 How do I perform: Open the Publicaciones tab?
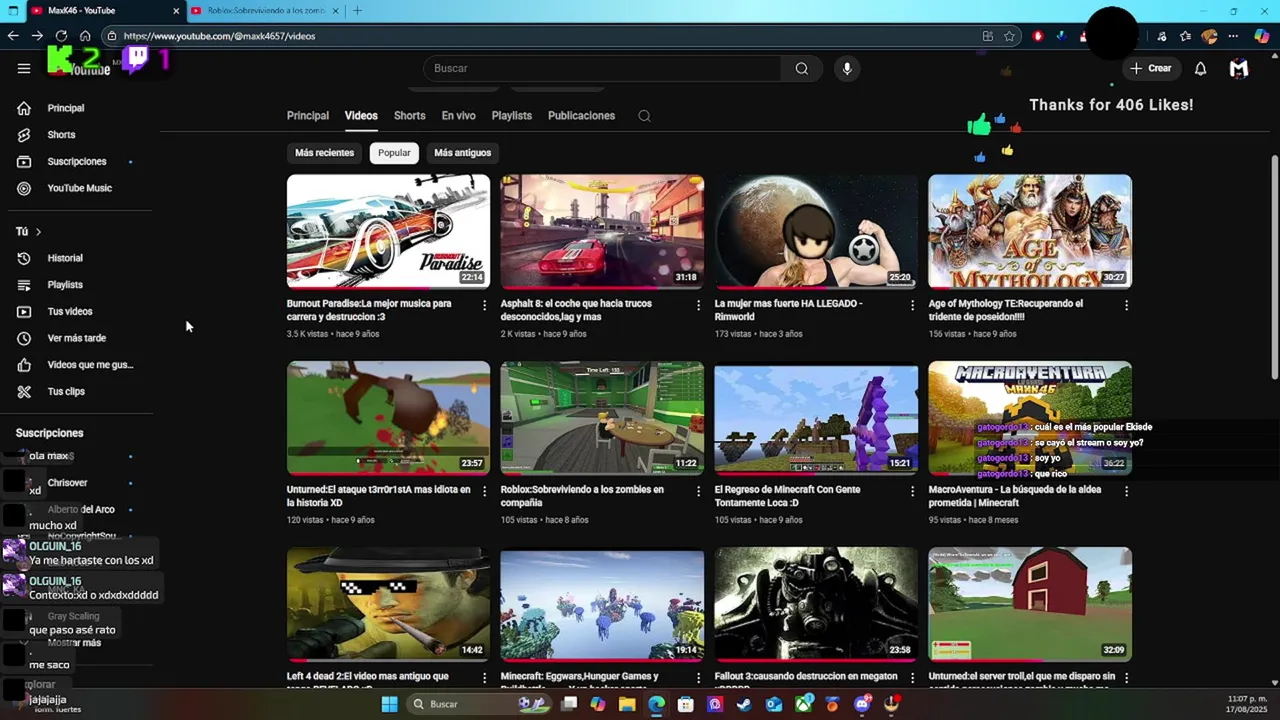tap(581, 116)
